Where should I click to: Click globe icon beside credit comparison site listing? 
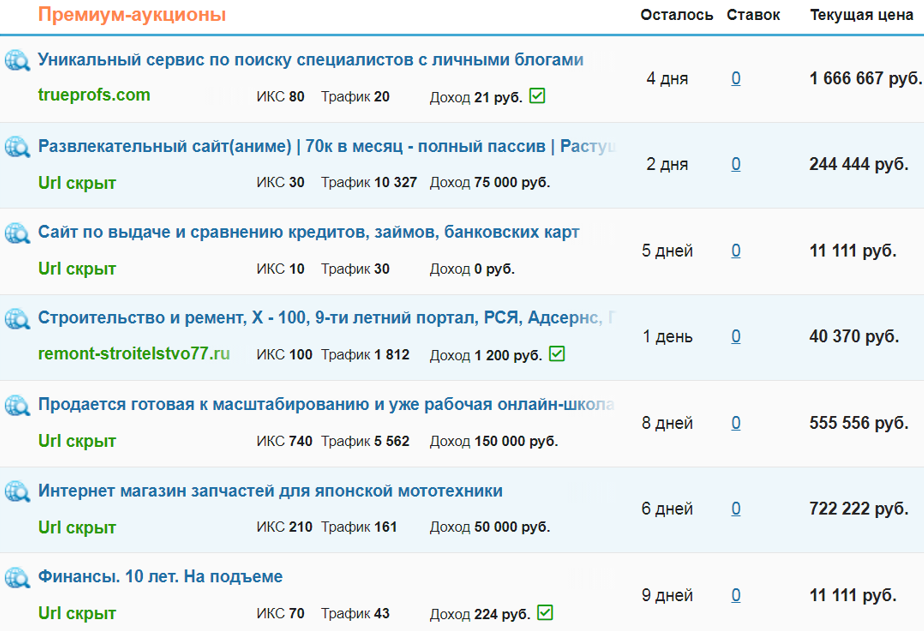pos(18,233)
